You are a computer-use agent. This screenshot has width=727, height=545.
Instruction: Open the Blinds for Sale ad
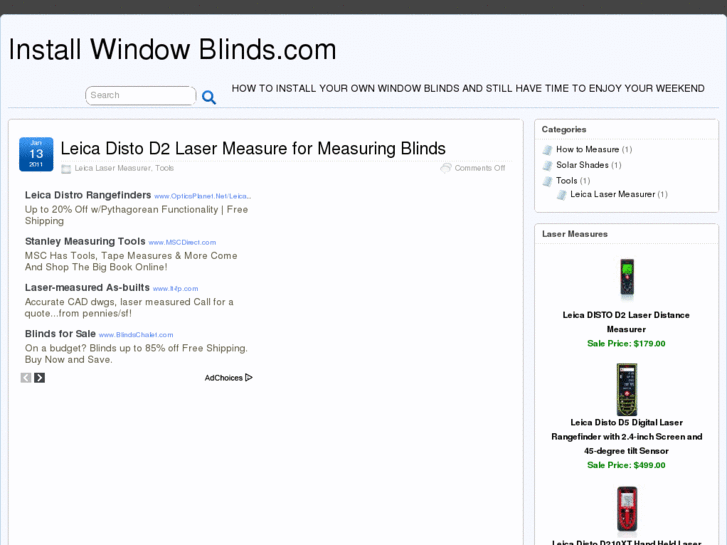tap(60, 333)
